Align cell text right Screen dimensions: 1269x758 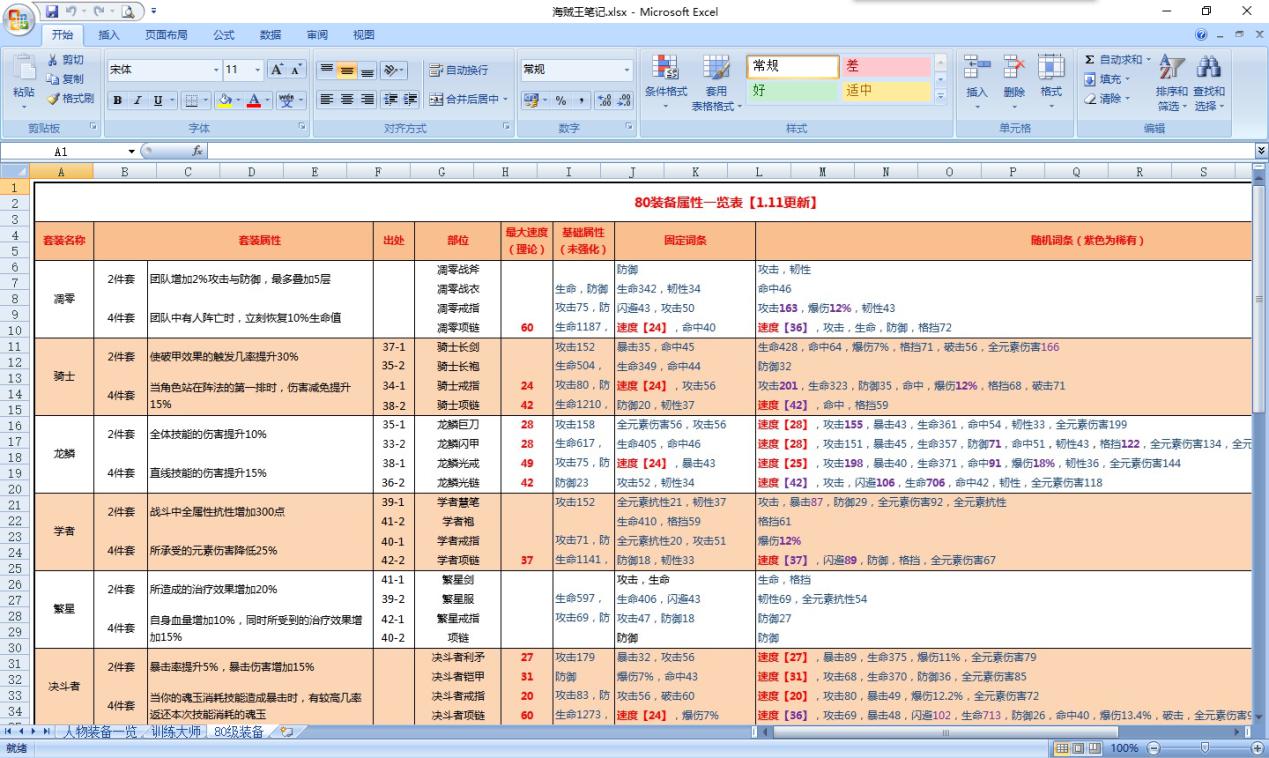(367, 100)
